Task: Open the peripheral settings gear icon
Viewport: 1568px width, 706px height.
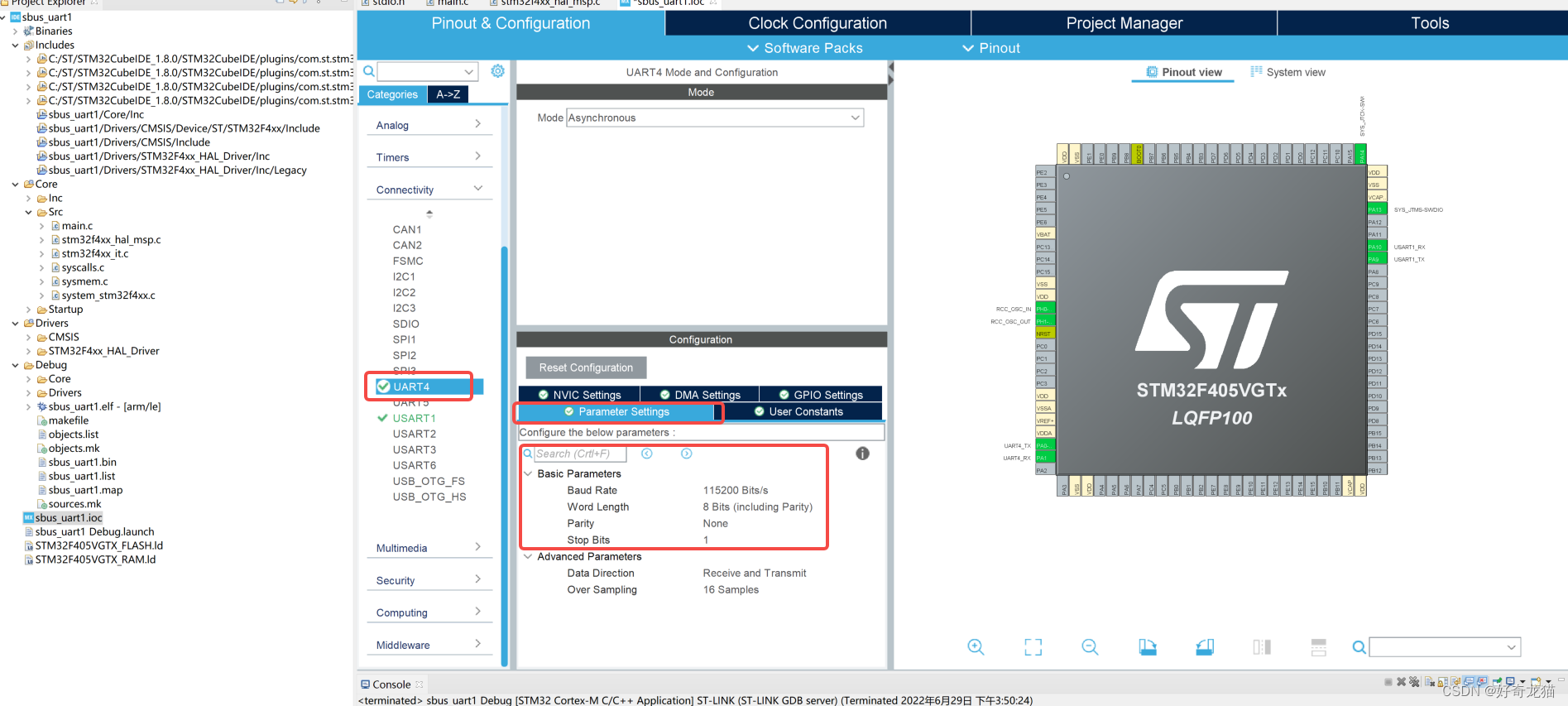Action: point(497,71)
